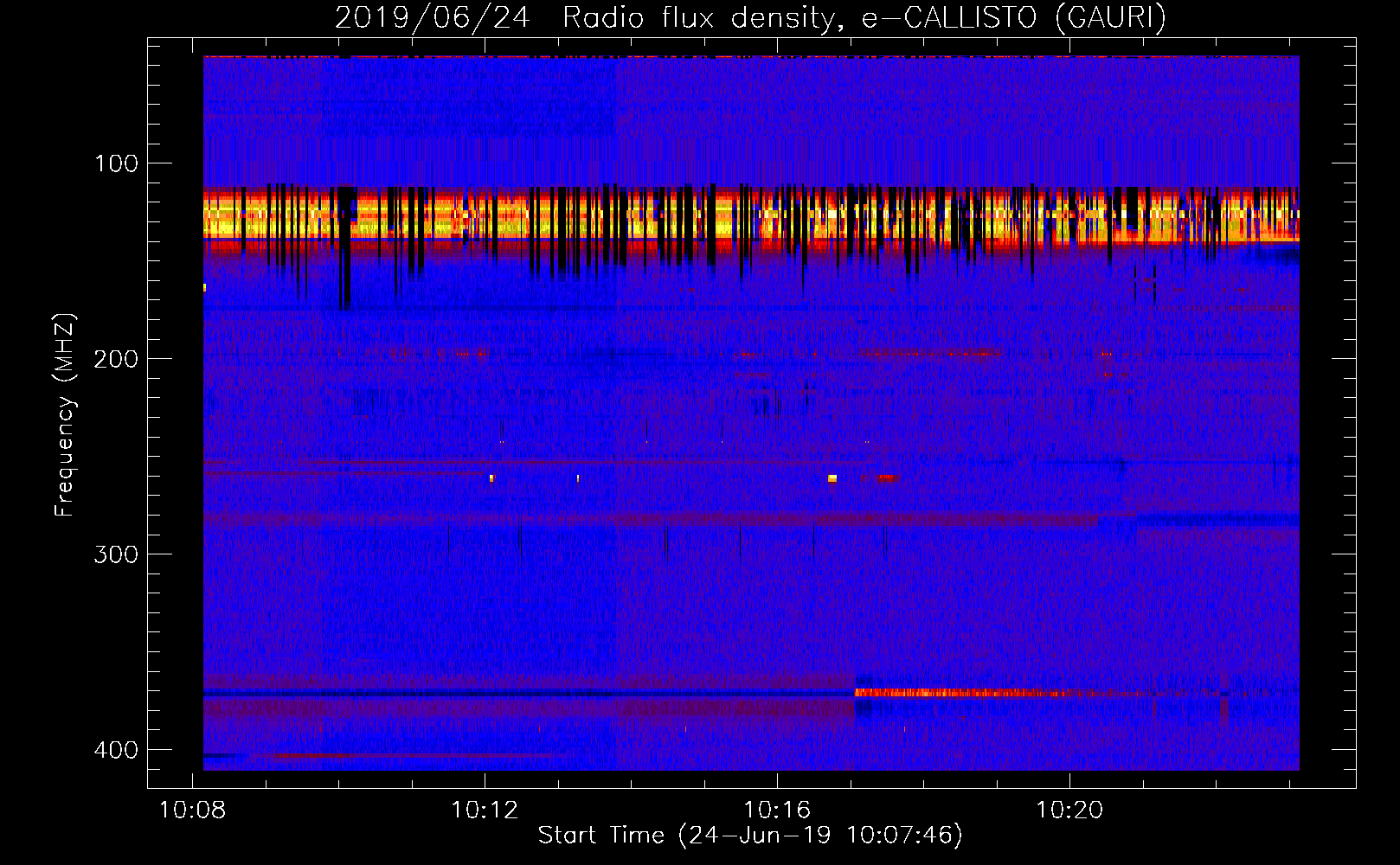This screenshot has height=865, width=1400.
Task: Click the '10:08' time tick label
Action: [192, 811]
